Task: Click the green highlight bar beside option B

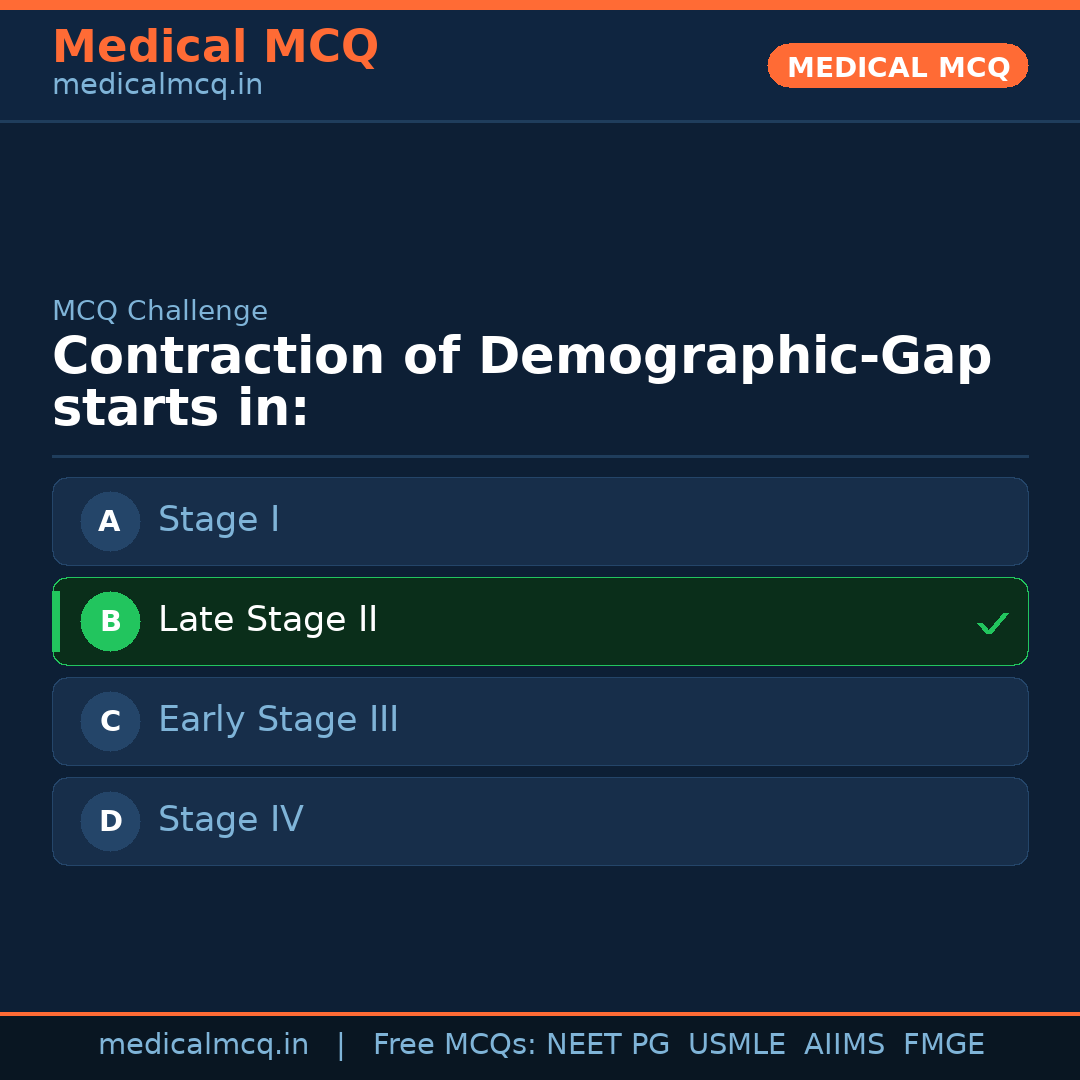Action: (x=56, y=621)
